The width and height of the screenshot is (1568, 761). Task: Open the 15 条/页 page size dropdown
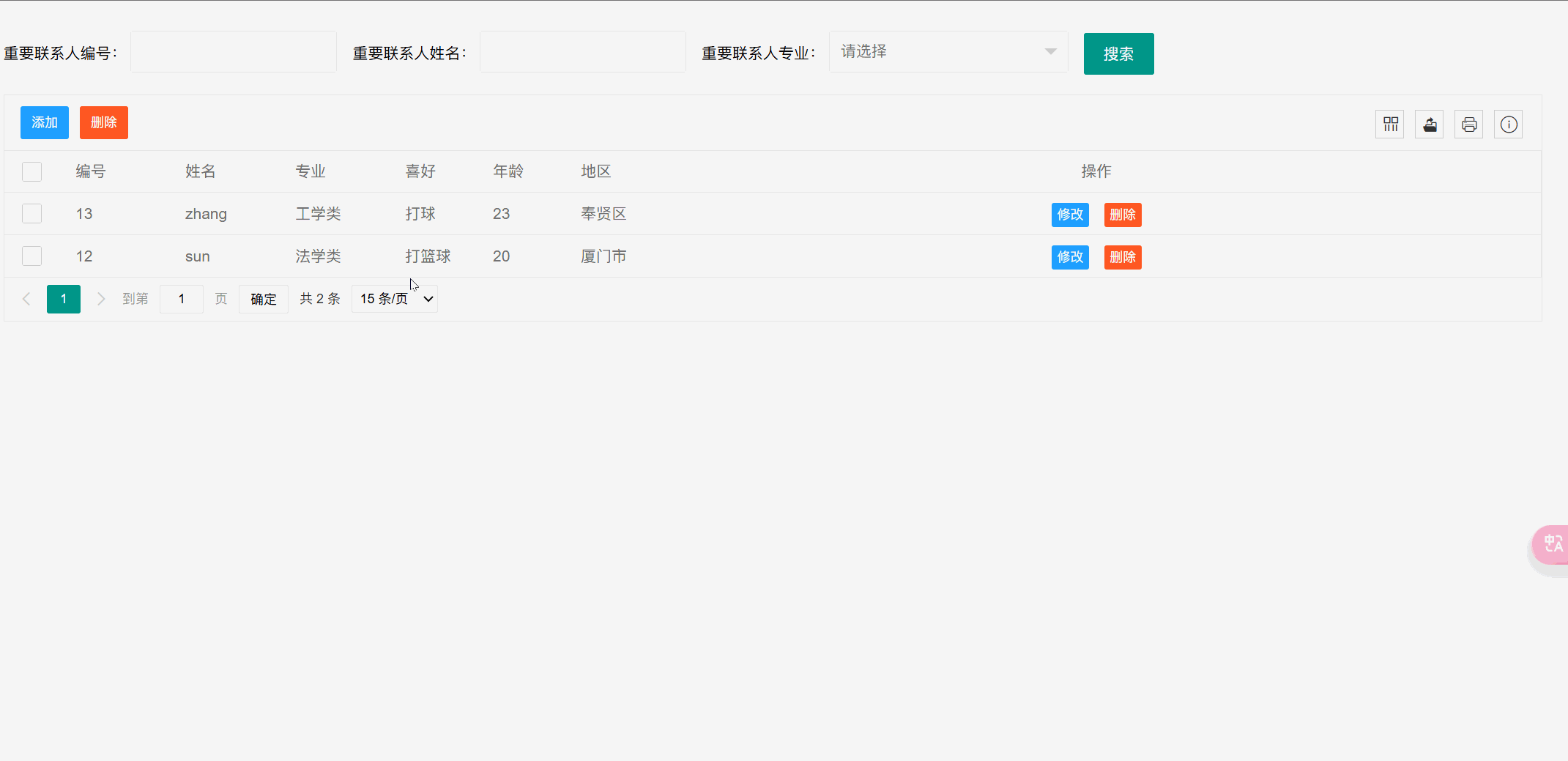[394, 299]
